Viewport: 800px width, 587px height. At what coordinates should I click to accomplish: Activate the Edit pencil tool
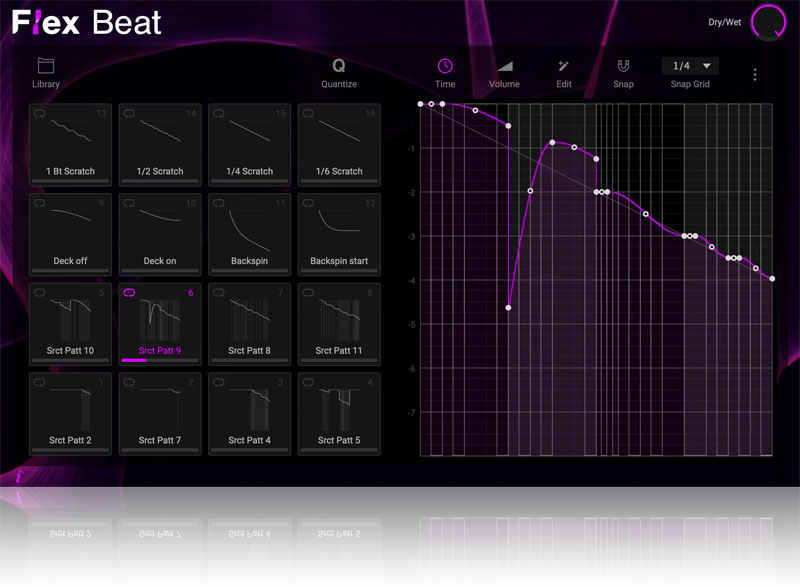(x=564, y=66)
